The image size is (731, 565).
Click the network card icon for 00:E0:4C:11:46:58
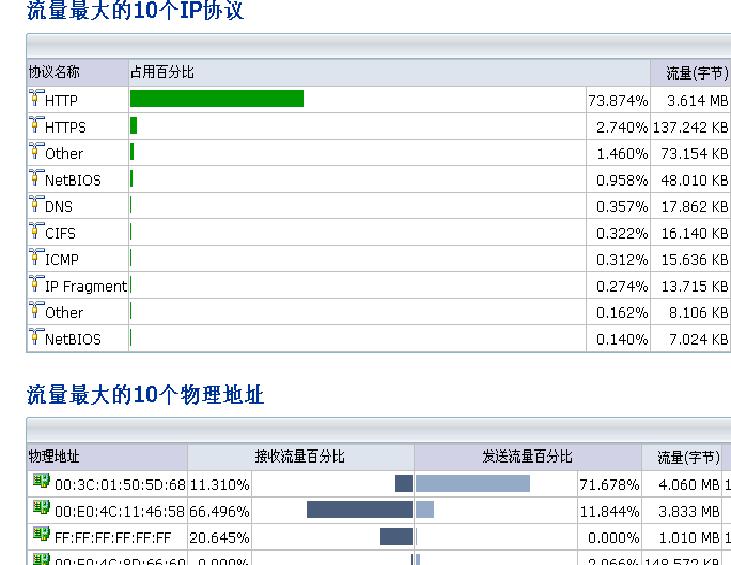pyautogui.click(x=41, y=508)
